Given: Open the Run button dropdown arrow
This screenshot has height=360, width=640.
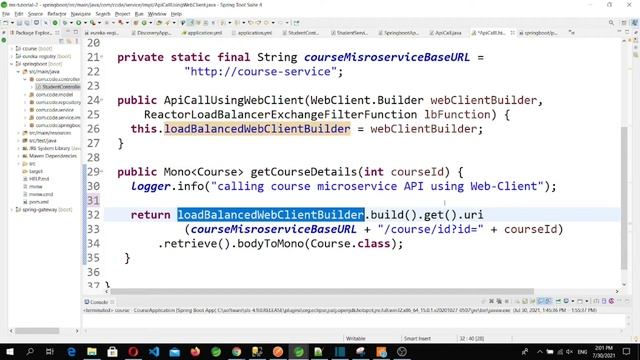Looking at the screenshot, I should (84, 23).
